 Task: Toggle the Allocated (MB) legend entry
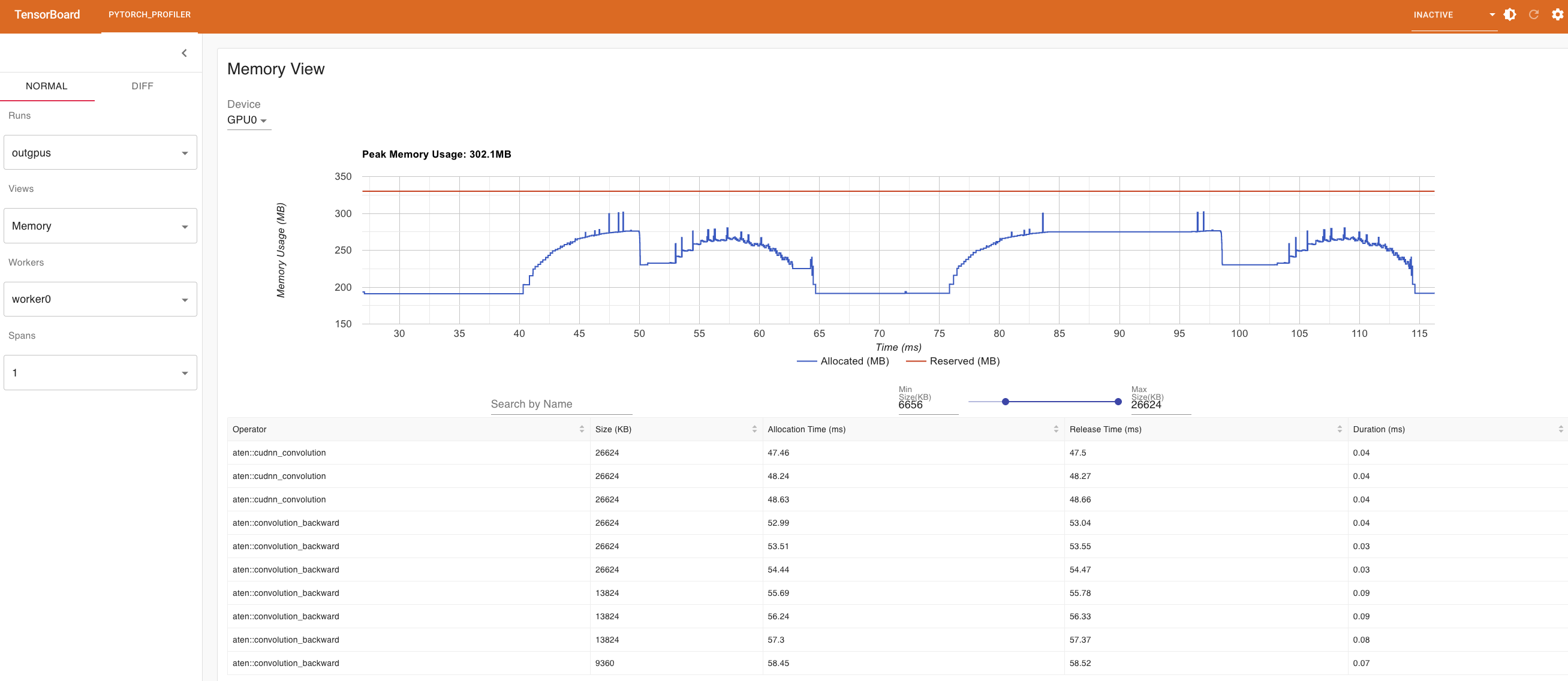(843, 361)
